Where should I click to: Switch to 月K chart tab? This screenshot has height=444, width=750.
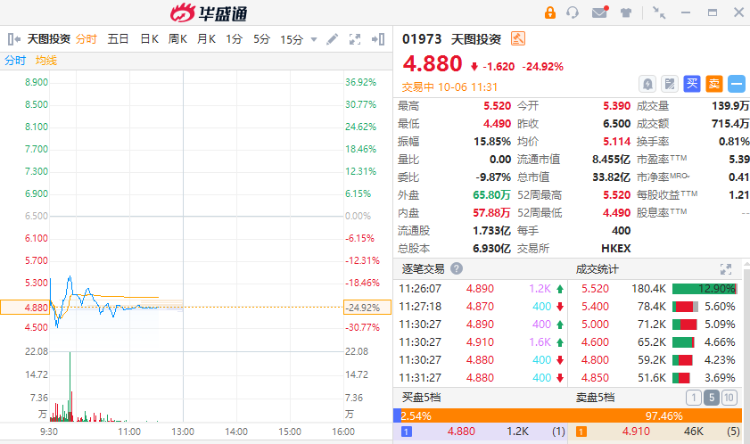[x=206, y=39]
